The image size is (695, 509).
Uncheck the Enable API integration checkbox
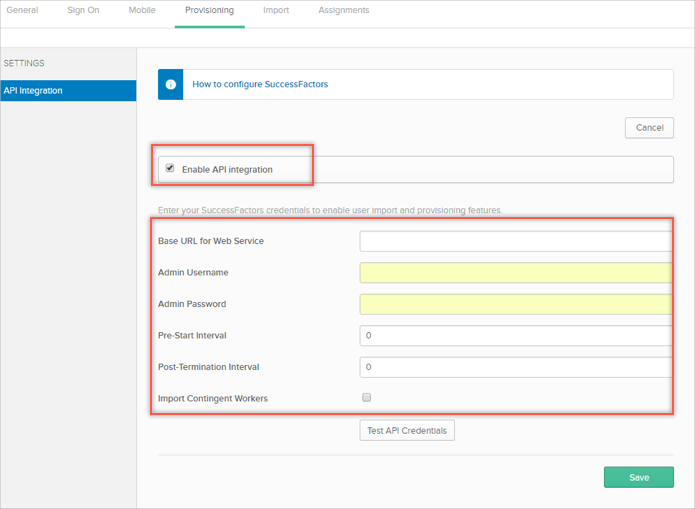pos(170,168)
